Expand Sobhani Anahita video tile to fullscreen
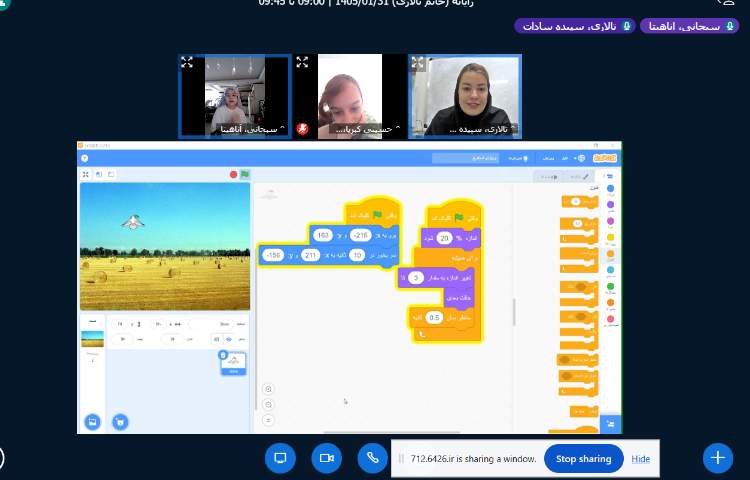The image size is (750, 480). [187, 62]
